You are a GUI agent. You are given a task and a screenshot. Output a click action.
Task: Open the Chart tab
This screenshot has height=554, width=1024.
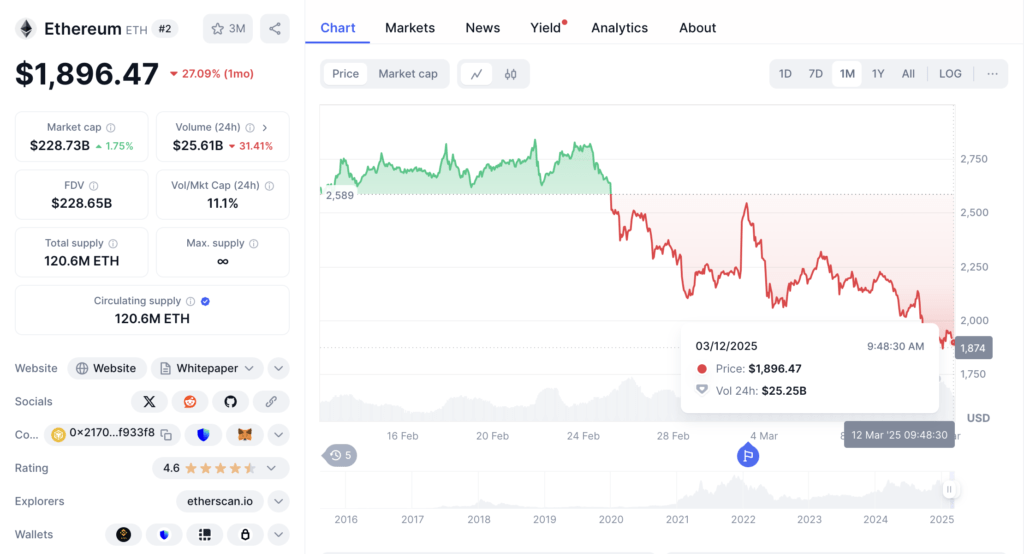(338, 28)
